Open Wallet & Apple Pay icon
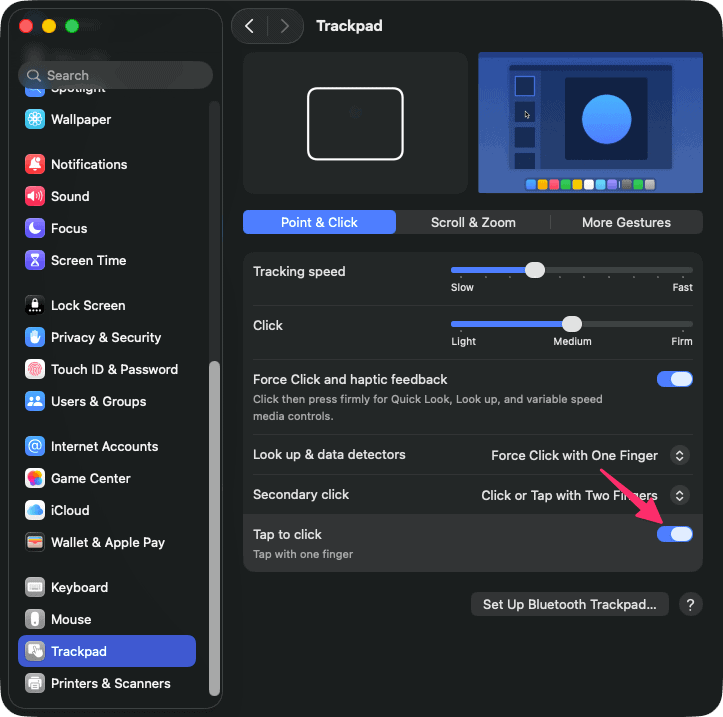 [x=35, y=542]
